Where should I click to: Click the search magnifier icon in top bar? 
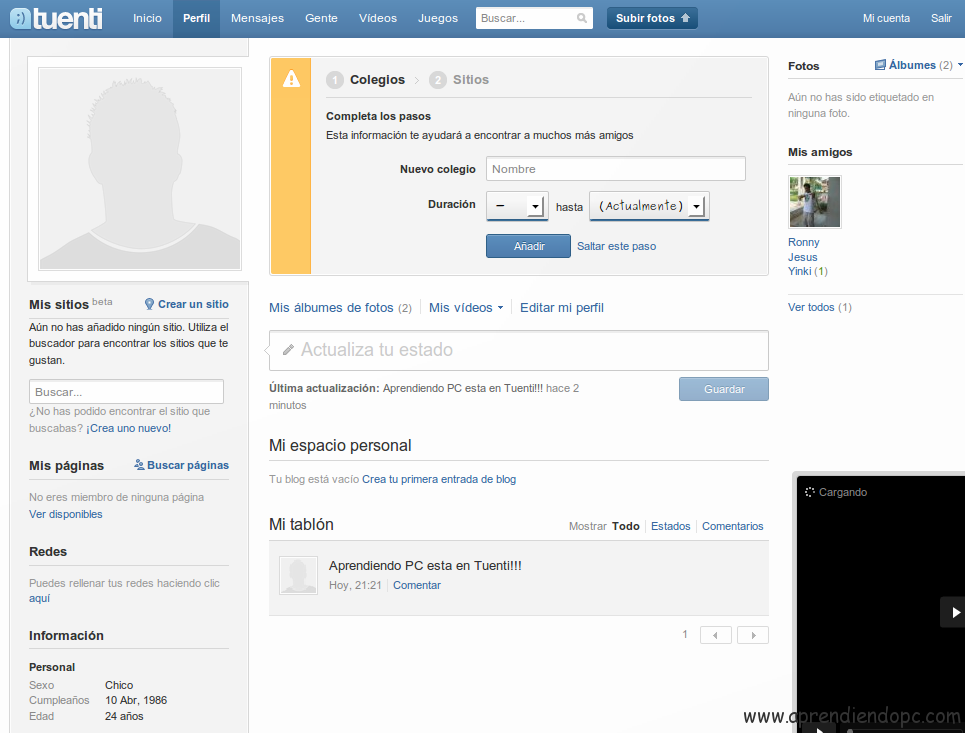pos(582,18)
